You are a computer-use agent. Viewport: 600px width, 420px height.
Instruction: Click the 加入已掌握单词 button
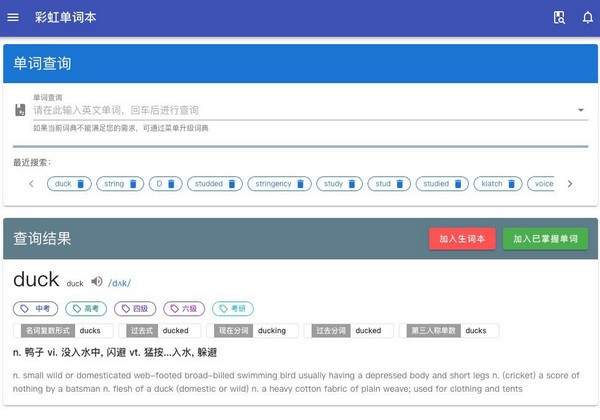click(x=545, y=239)
